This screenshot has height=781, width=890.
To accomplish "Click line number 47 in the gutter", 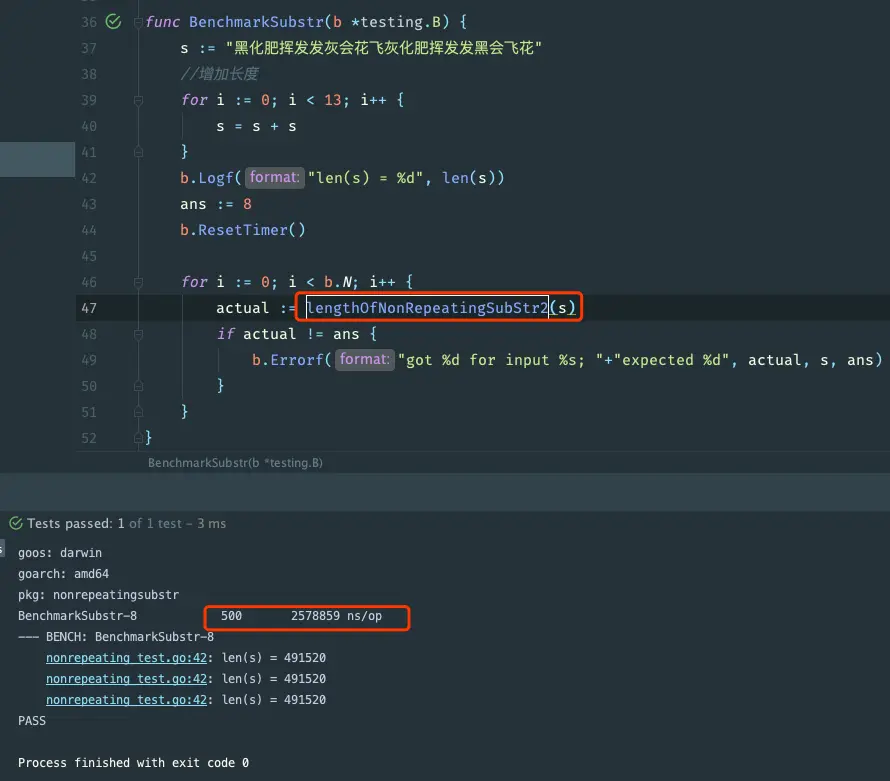I will coord(89,308).
